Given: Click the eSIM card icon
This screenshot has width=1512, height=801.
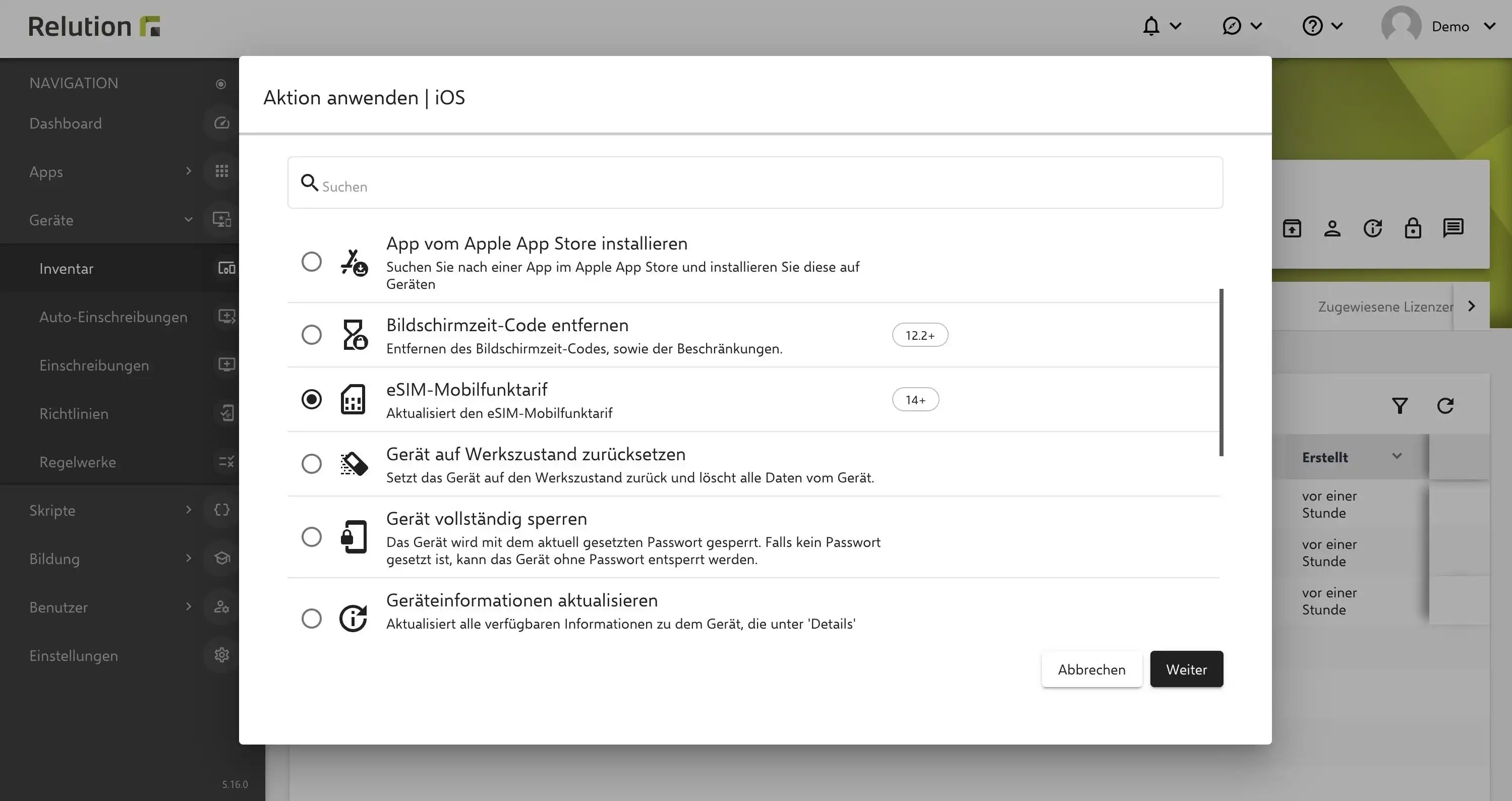Looking at the screenshot, I should [353, 400].
